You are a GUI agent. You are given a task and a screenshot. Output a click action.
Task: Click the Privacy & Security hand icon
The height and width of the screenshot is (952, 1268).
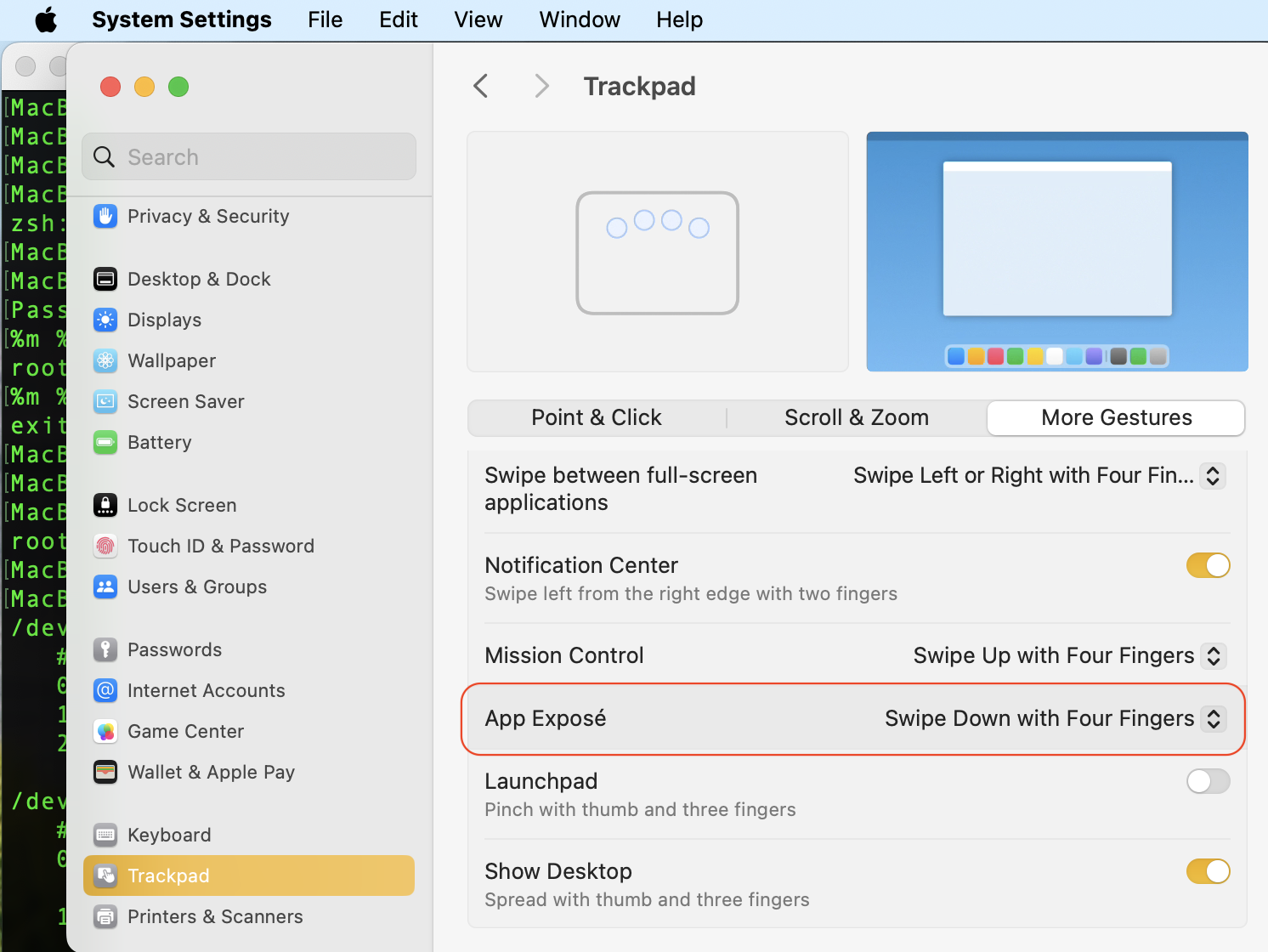coord(105,216)
